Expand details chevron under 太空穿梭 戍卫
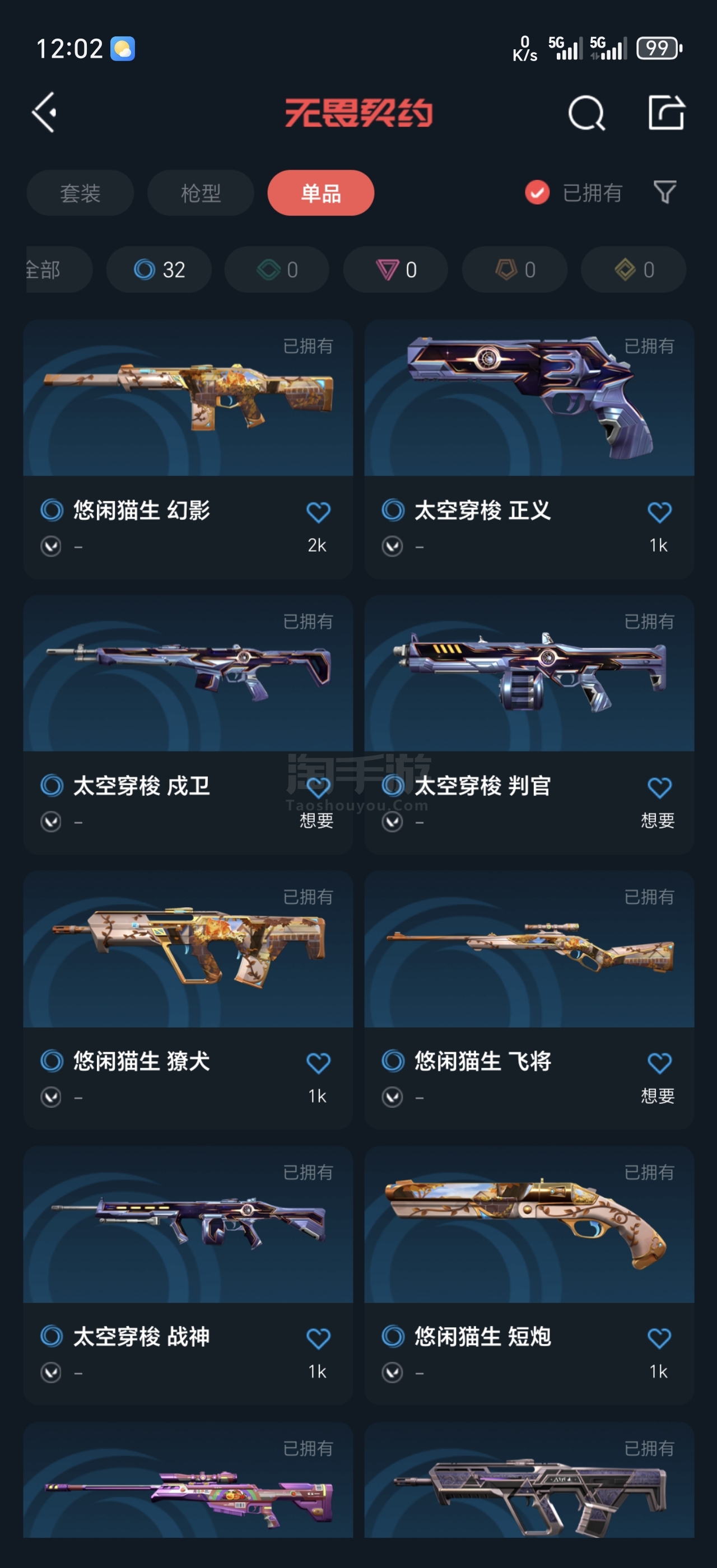 51,822
